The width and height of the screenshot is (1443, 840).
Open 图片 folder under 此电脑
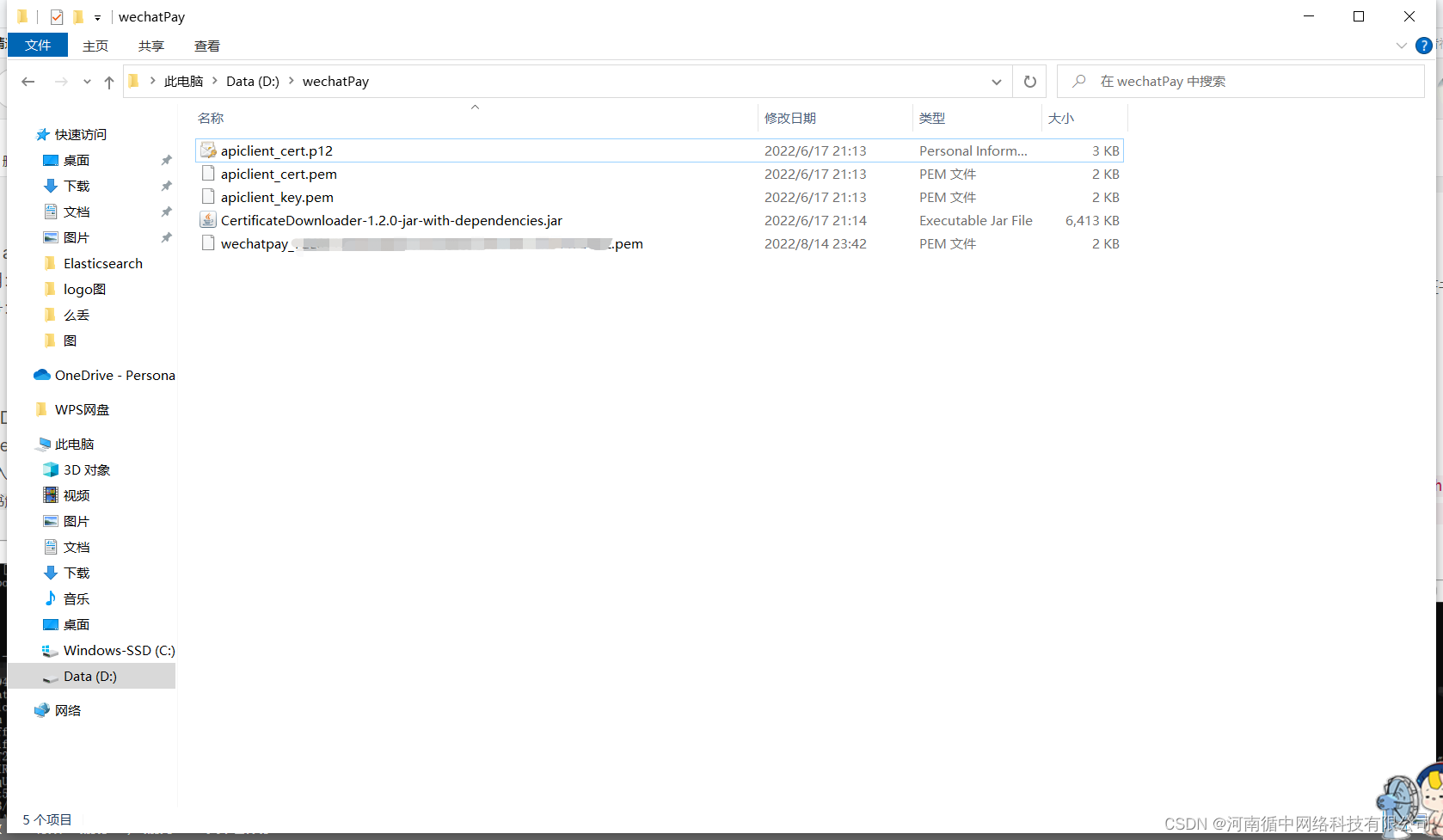tap(77, 522)
